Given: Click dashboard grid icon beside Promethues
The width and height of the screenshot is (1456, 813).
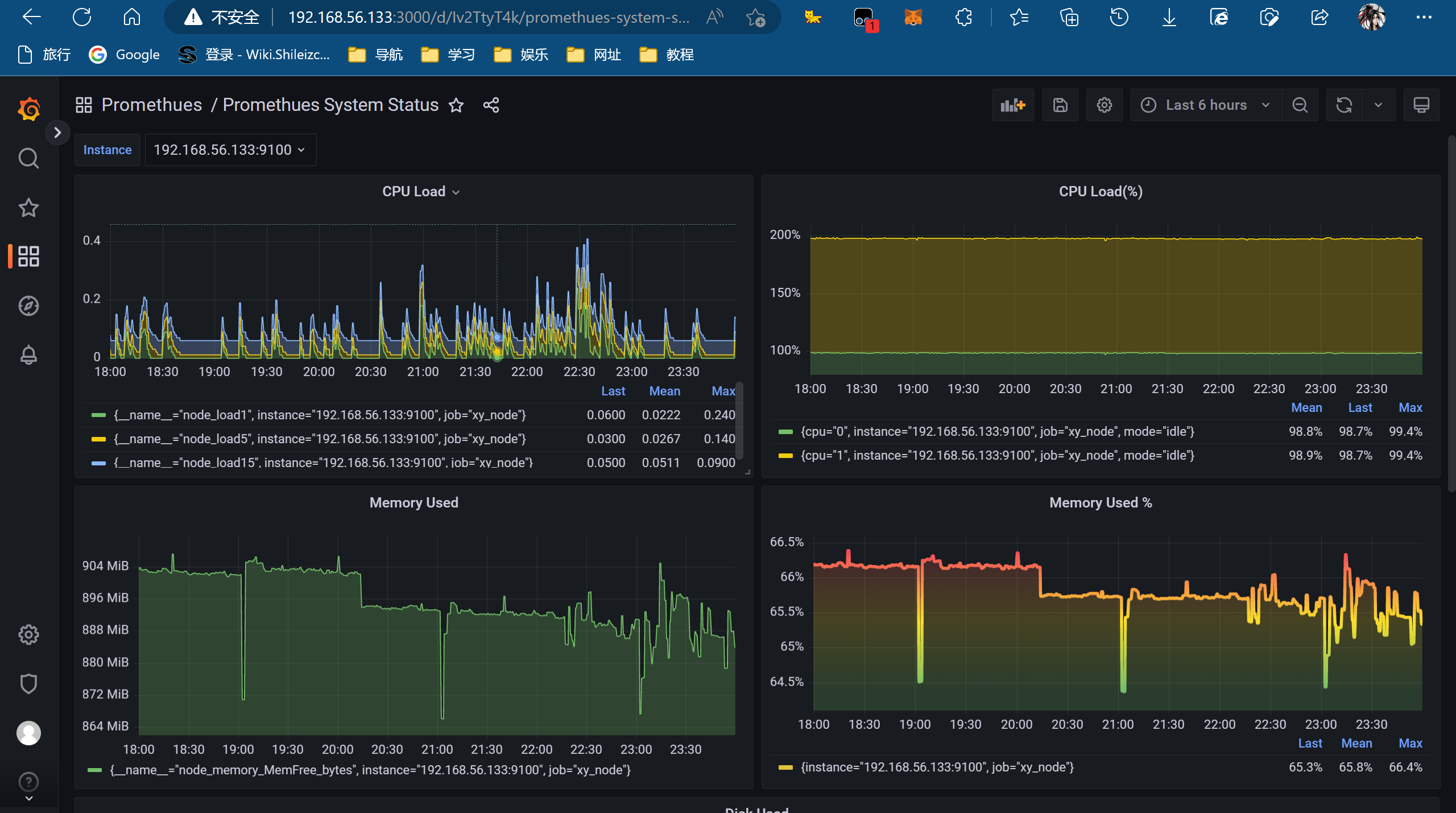Looking at the screenshot, I should tap(84, 105).
